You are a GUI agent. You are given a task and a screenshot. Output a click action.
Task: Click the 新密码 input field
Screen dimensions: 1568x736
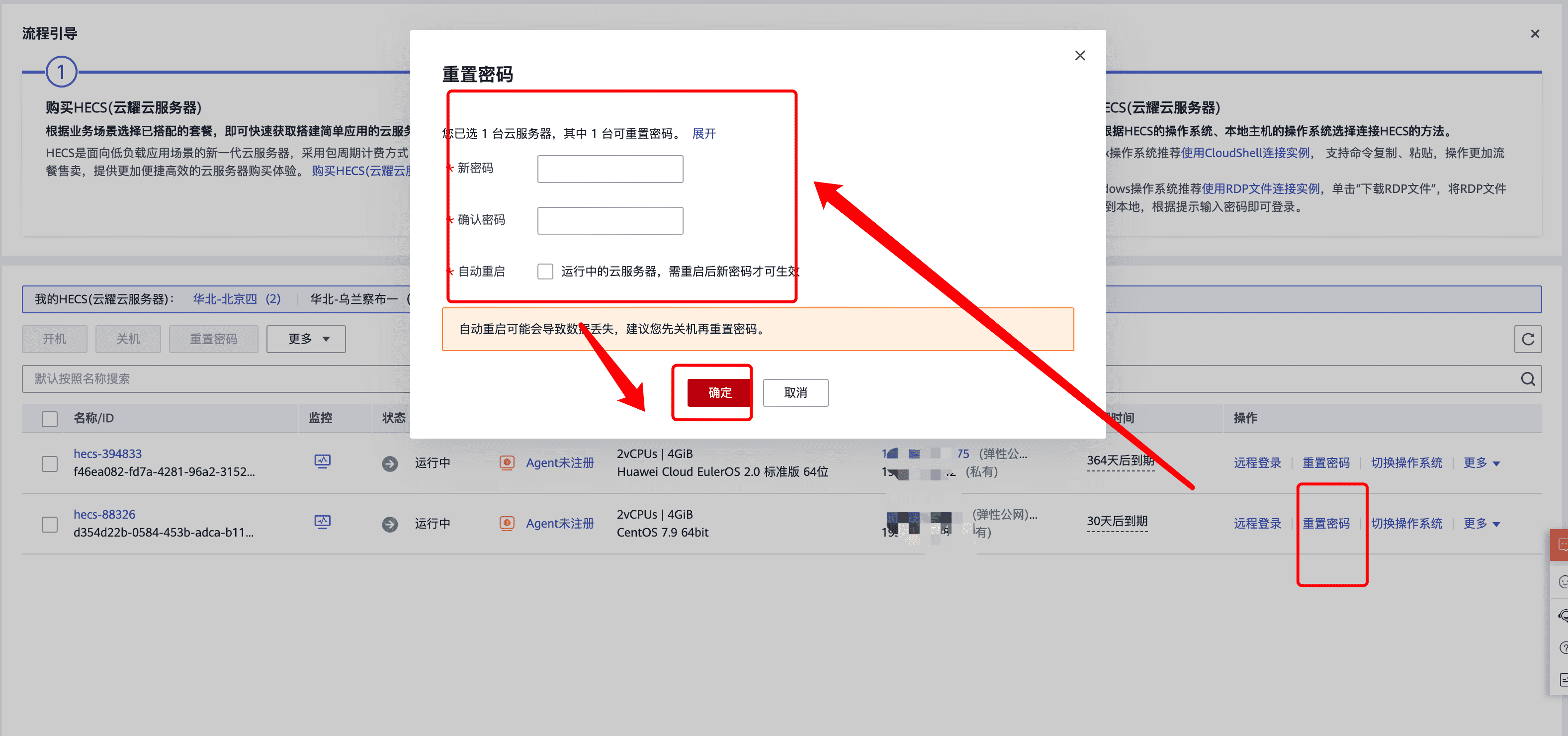(x=610, y=169)
